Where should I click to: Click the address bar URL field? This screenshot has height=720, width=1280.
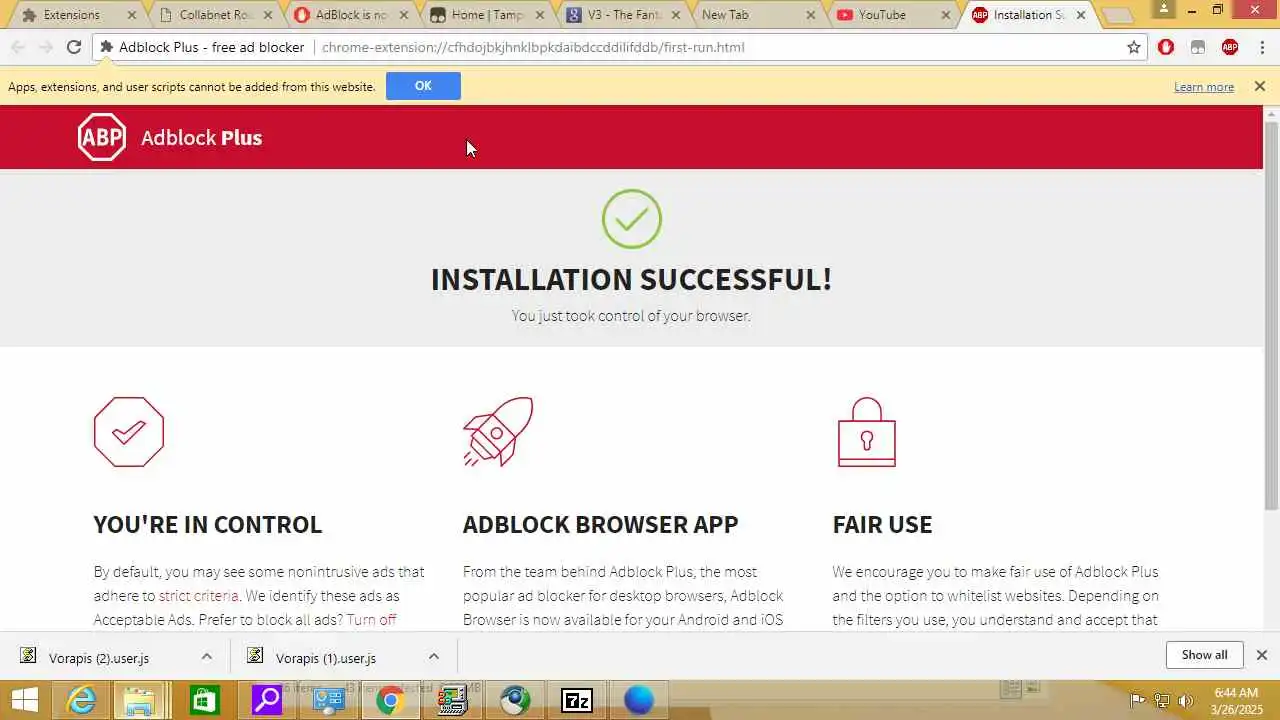pos(620,47)
